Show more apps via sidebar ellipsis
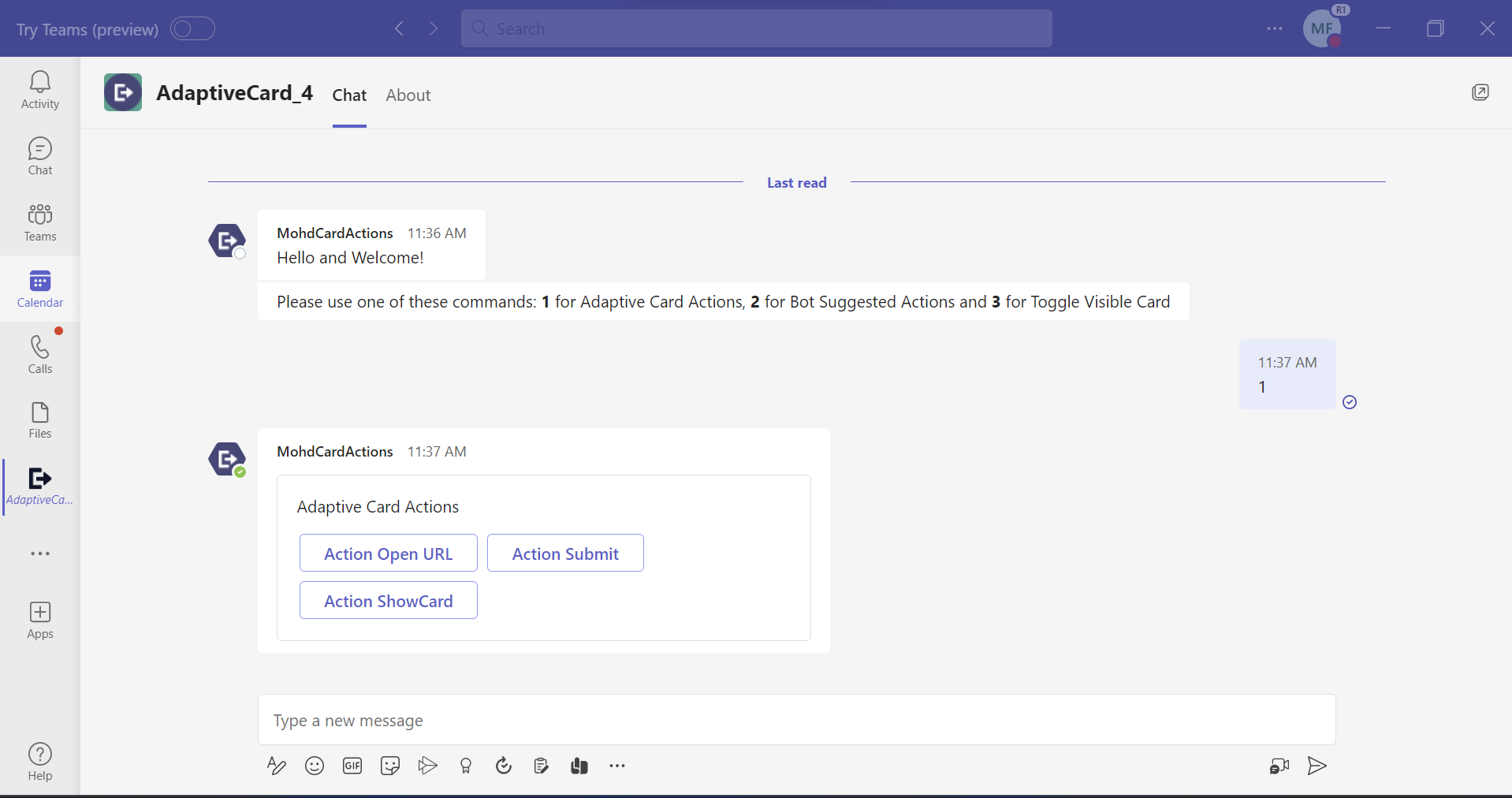This screenshot has width=1512, height=798. 40,554
